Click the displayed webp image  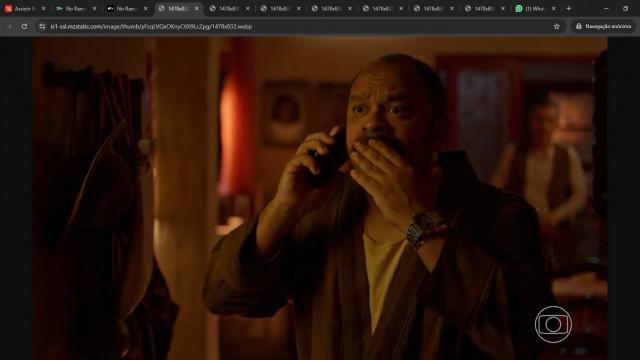tap(320, 198)
